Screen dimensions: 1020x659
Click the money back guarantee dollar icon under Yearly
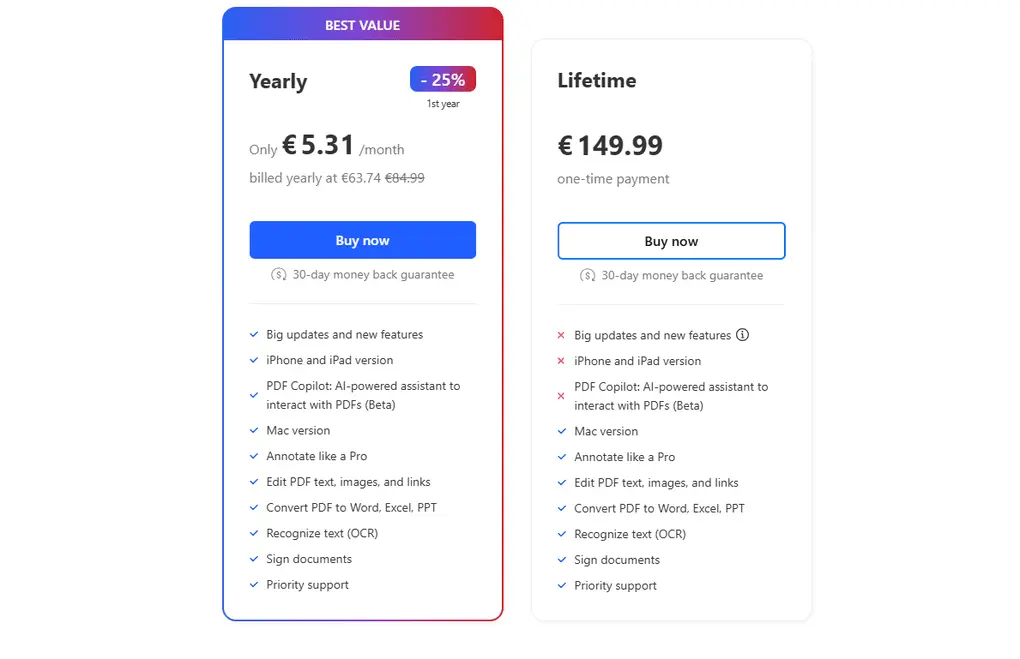coord(279,273)
